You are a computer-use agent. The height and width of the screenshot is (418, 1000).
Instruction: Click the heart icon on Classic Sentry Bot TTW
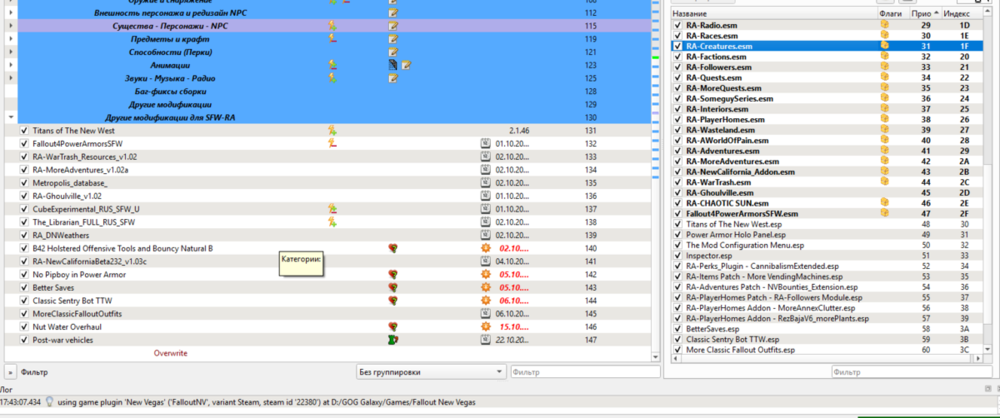click(x=393, y=301)
